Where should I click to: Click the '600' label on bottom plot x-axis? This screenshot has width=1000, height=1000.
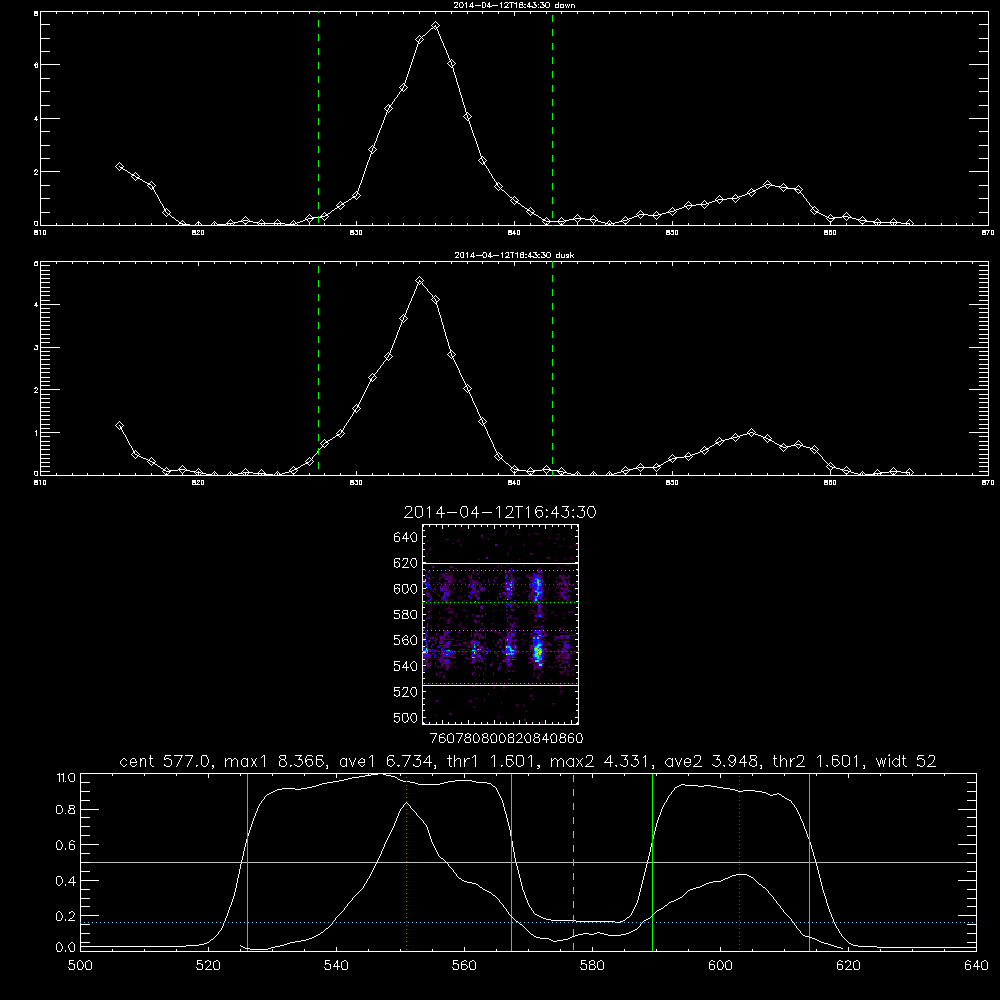[720, 966]
